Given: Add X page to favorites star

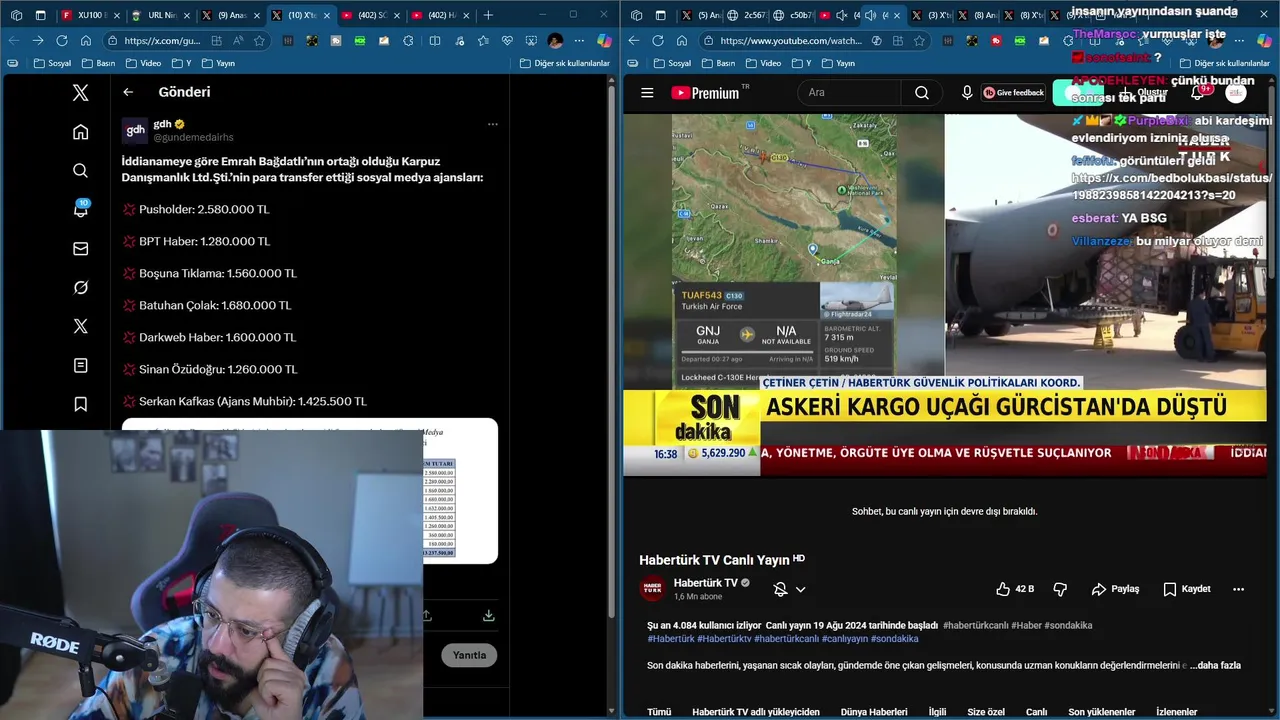Looking at the screenshot, I should tap(260, 41).
